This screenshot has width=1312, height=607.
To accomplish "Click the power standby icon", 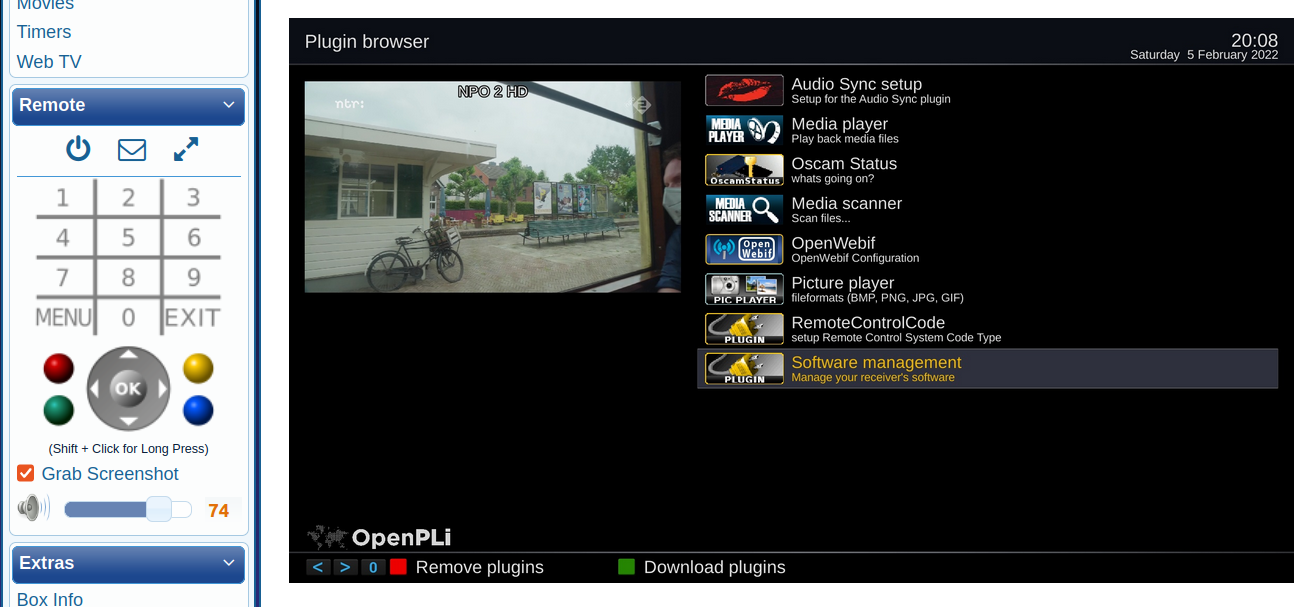I will click(78, 149).
